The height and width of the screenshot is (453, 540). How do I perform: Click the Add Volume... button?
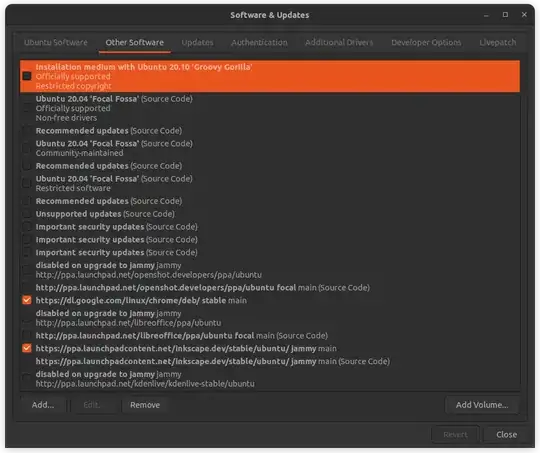pyautogui.click(x=482, y=405)
